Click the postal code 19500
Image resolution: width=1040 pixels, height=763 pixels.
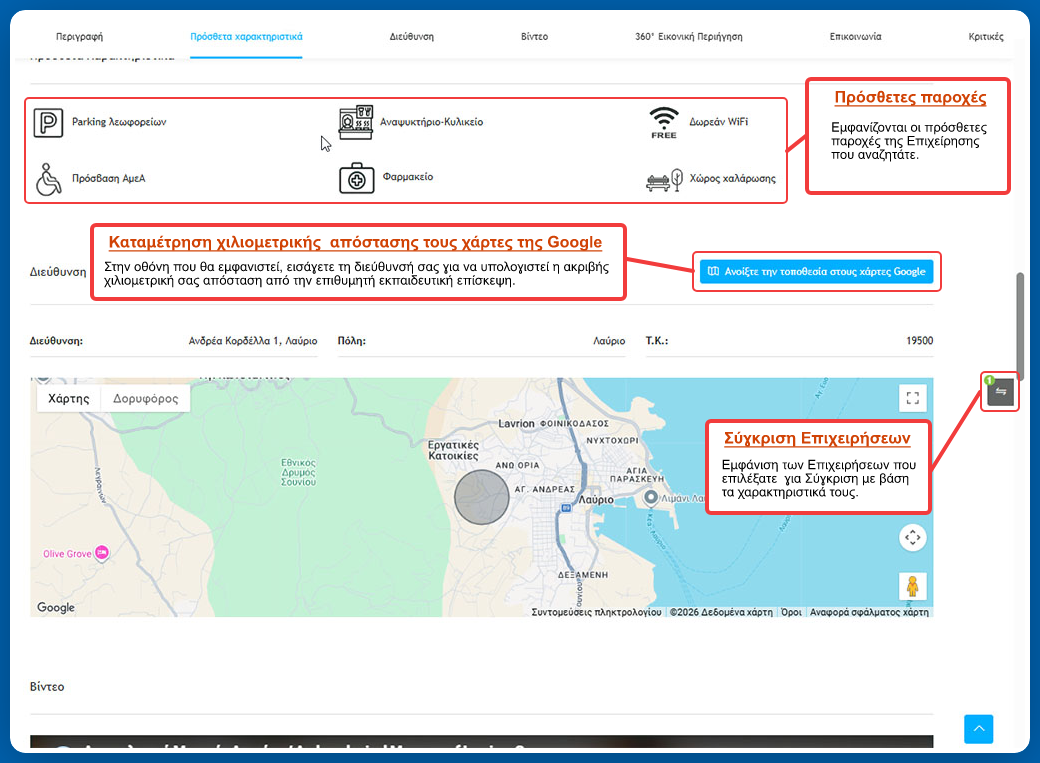[x=919, y=341]
